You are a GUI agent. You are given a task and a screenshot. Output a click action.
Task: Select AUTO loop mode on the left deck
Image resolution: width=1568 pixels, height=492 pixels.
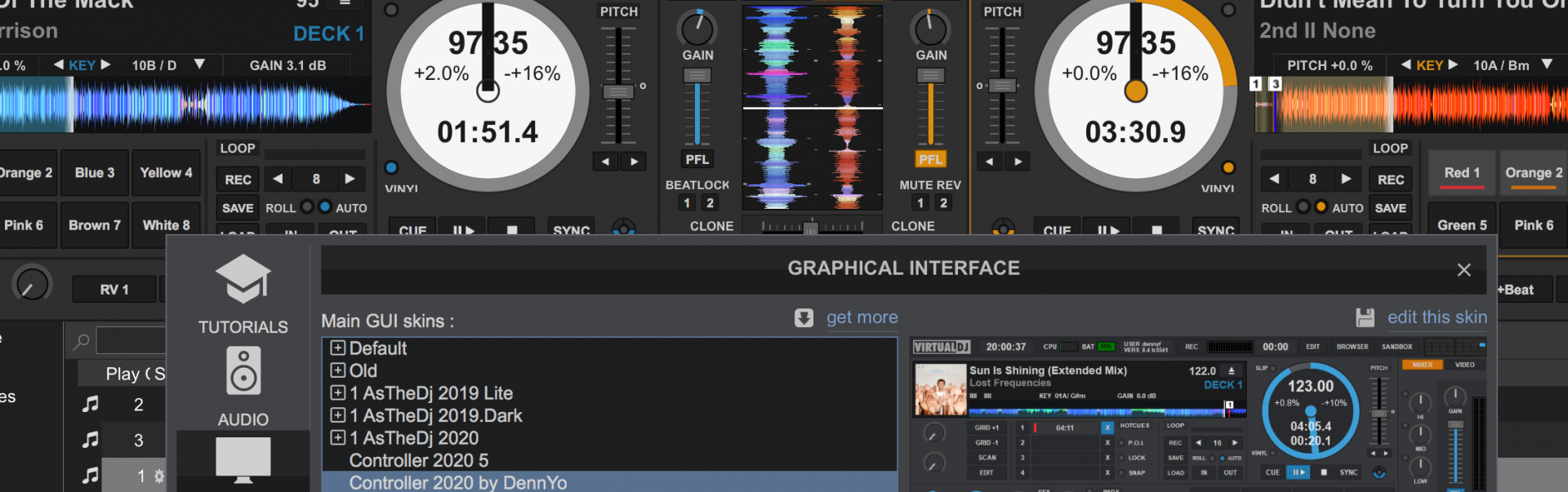point(325,207)
